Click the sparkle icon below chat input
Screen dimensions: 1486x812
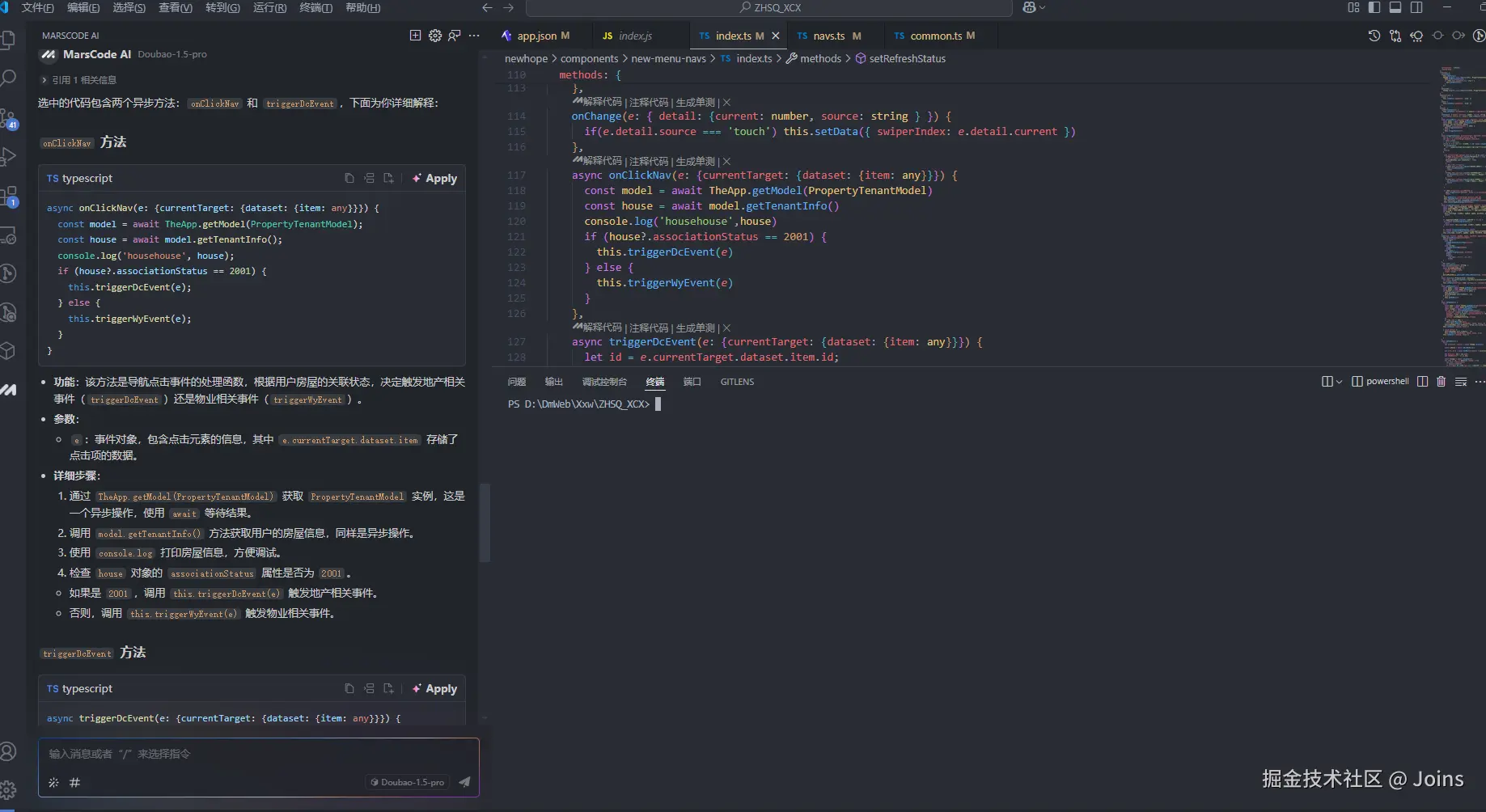click(53, 782)
